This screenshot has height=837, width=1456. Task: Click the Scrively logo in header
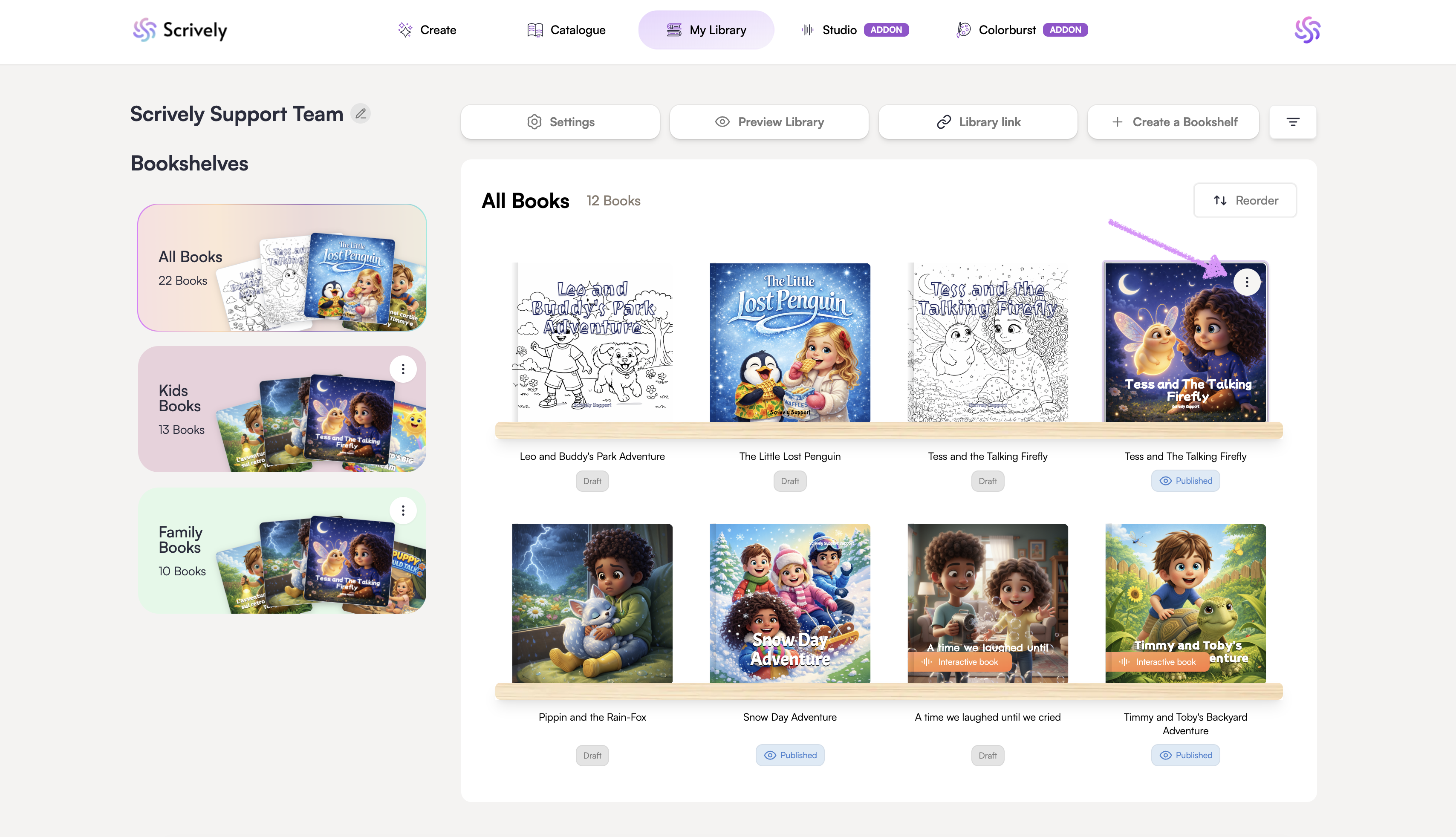pyautogui.click(x=180, y=30)
